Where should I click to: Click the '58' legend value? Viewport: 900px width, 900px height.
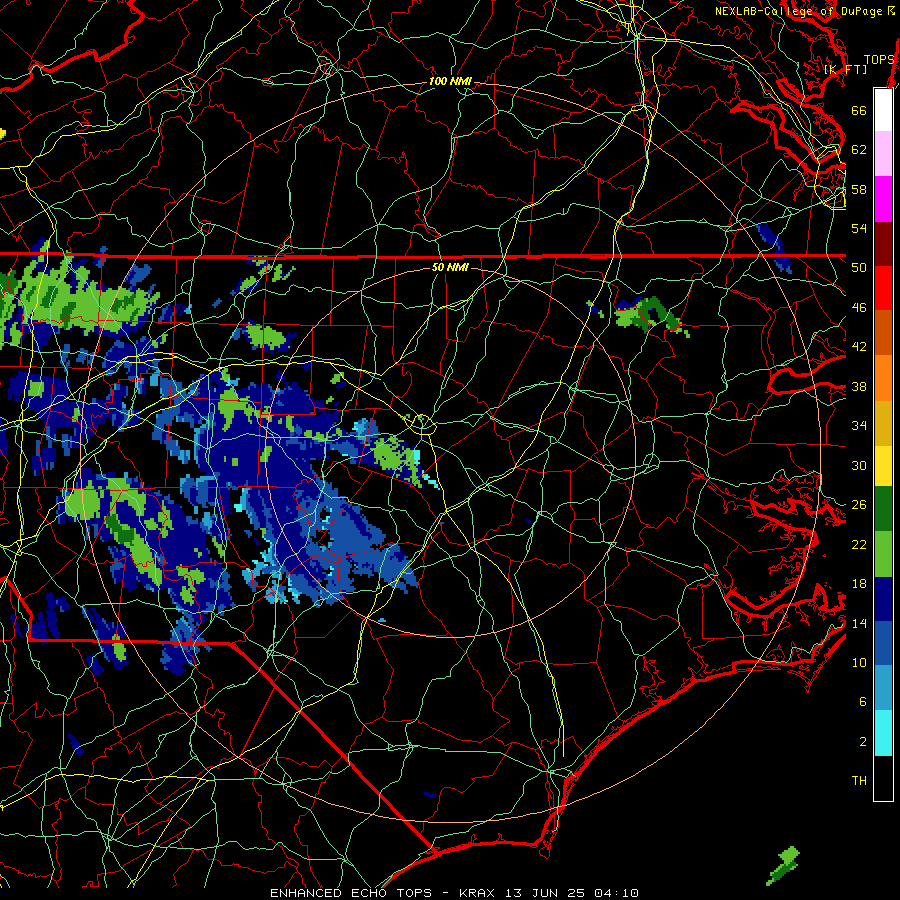(859, 189)
